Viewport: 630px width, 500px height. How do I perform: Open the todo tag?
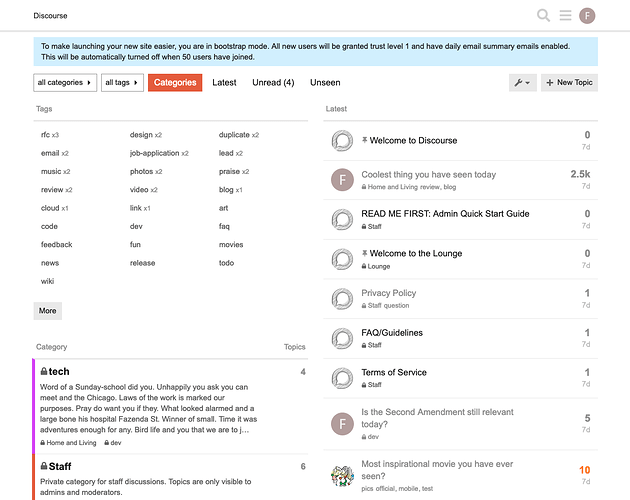226,263
